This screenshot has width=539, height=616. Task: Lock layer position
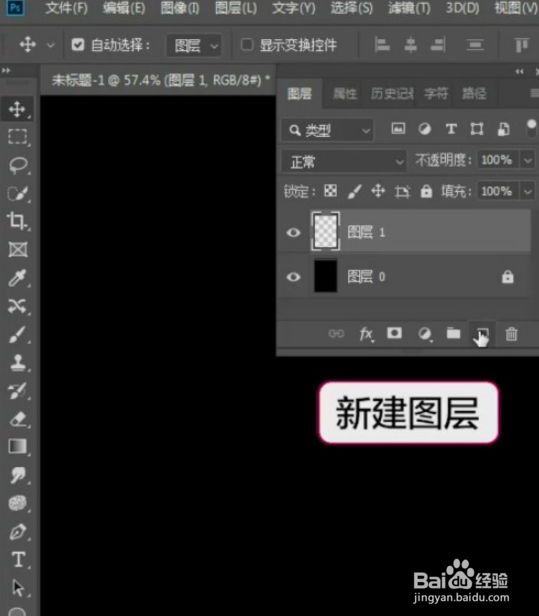click(x=378, y=191)
